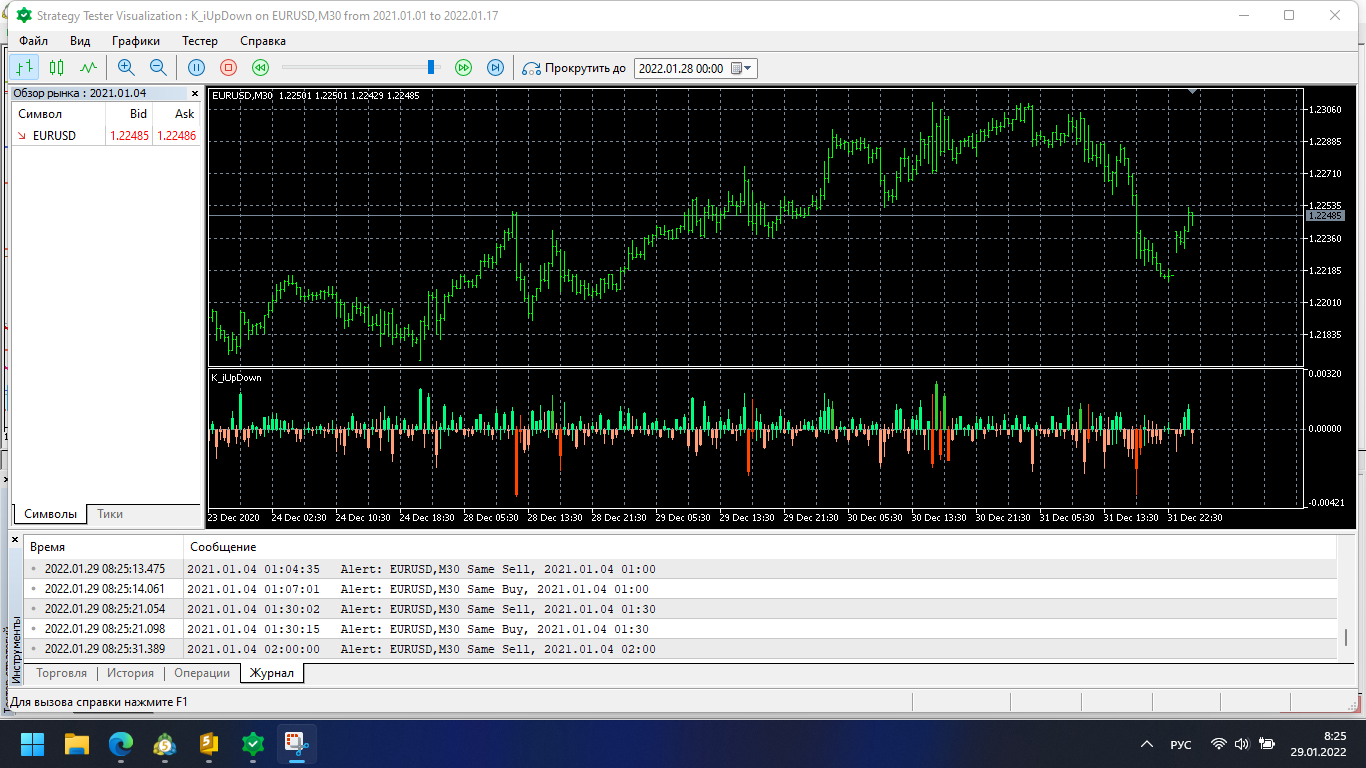Click the scroll-to date input field
Screen dimensions: 1366x768
(682, 68)
